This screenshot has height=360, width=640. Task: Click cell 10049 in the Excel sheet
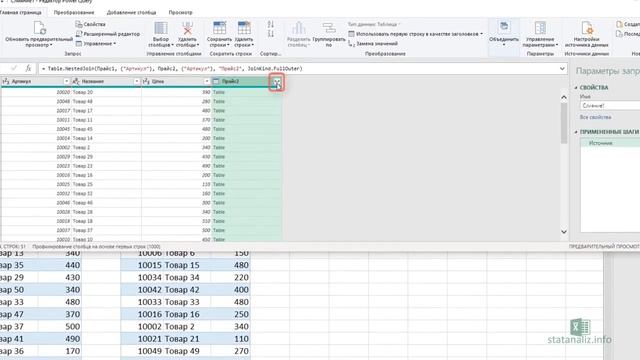click(x=142, y=351)
